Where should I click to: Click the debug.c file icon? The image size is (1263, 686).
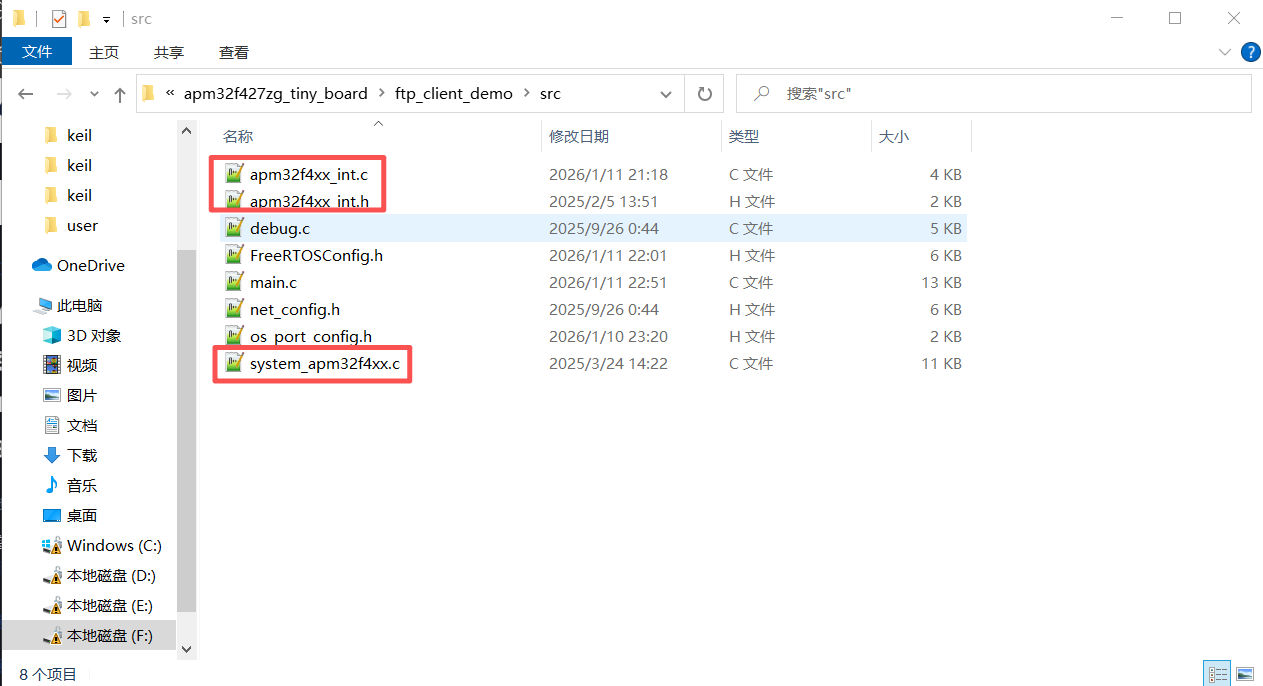tap(234, 228)
